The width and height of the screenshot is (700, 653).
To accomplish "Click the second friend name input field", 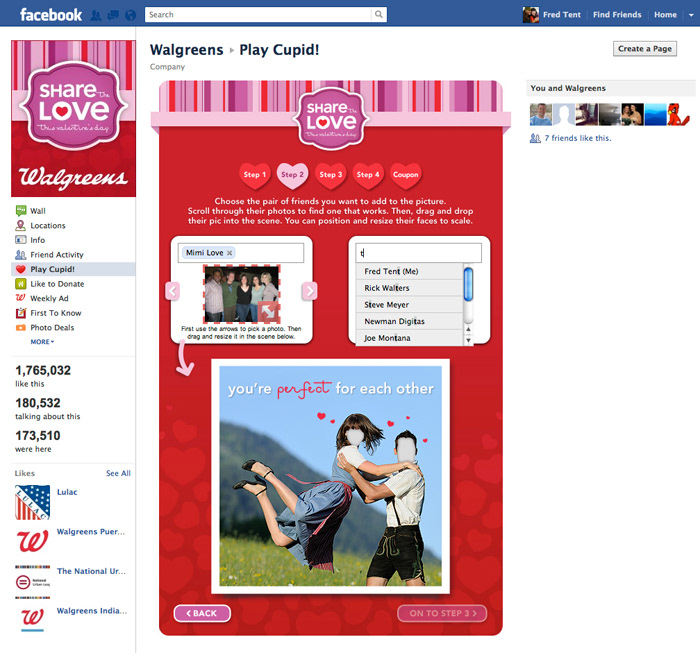I will pyautogui.click(x=418, y=253).
